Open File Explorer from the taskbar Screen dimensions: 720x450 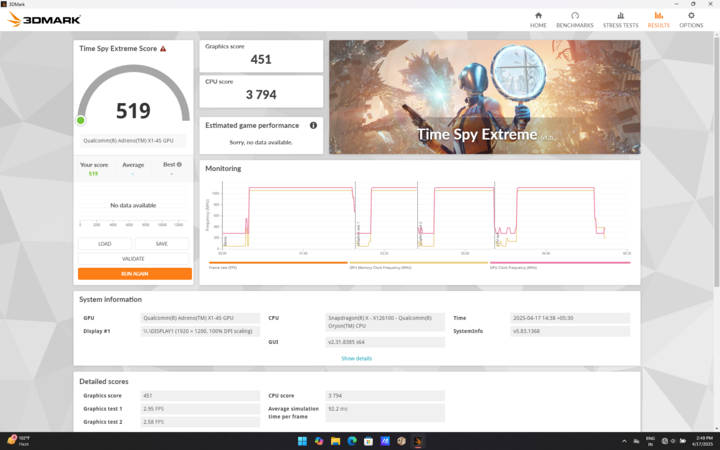pyautogui.click(x=335, y=441)
